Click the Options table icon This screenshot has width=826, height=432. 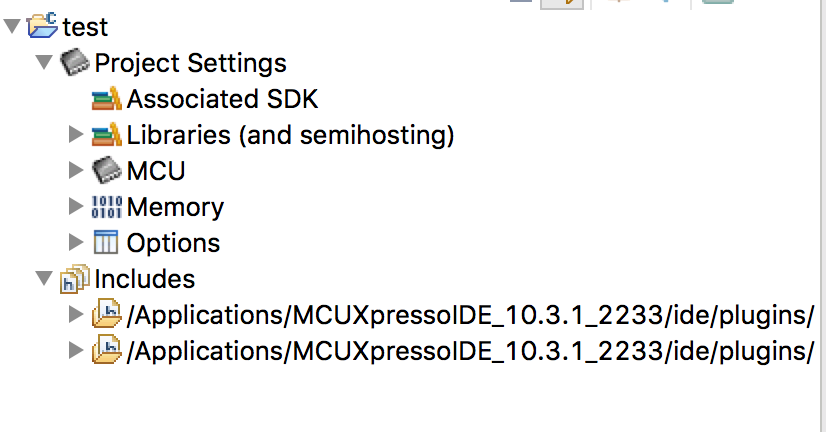point(106,243)
